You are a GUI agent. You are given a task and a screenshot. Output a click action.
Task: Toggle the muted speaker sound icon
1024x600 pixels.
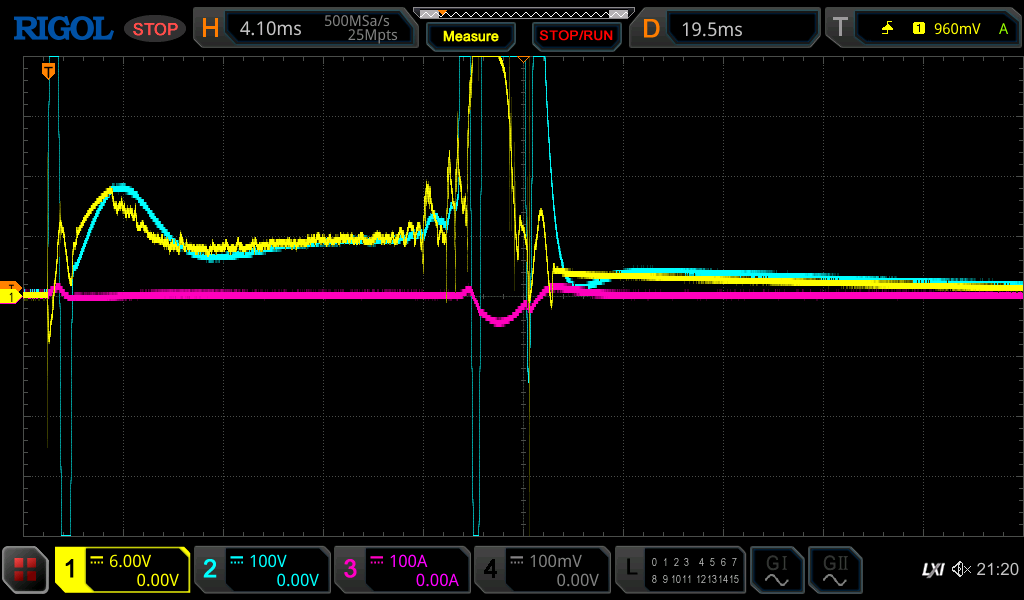(x=962, y=570)
